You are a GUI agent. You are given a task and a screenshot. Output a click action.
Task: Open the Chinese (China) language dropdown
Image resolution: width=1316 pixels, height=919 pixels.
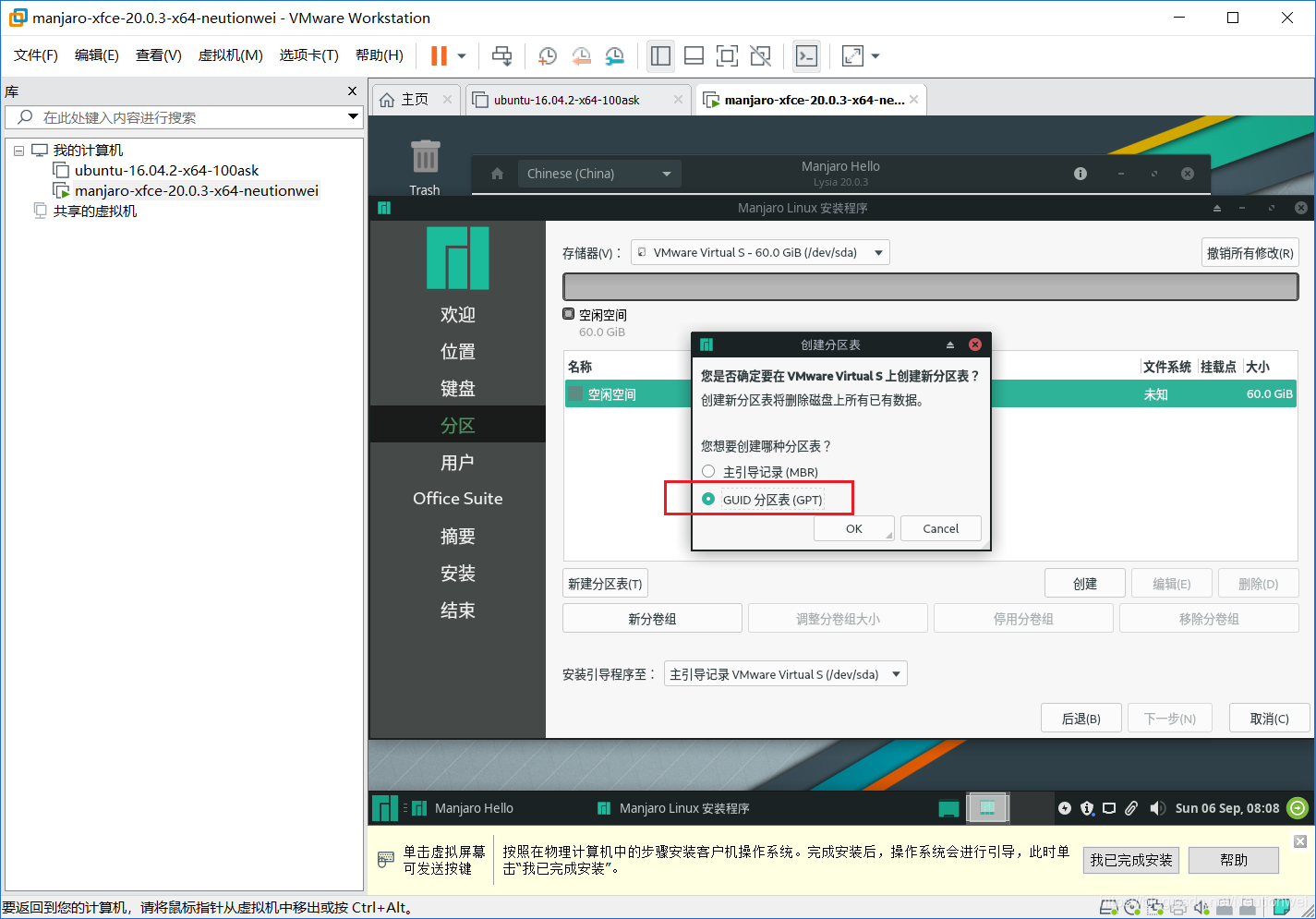tap(599, 174)
